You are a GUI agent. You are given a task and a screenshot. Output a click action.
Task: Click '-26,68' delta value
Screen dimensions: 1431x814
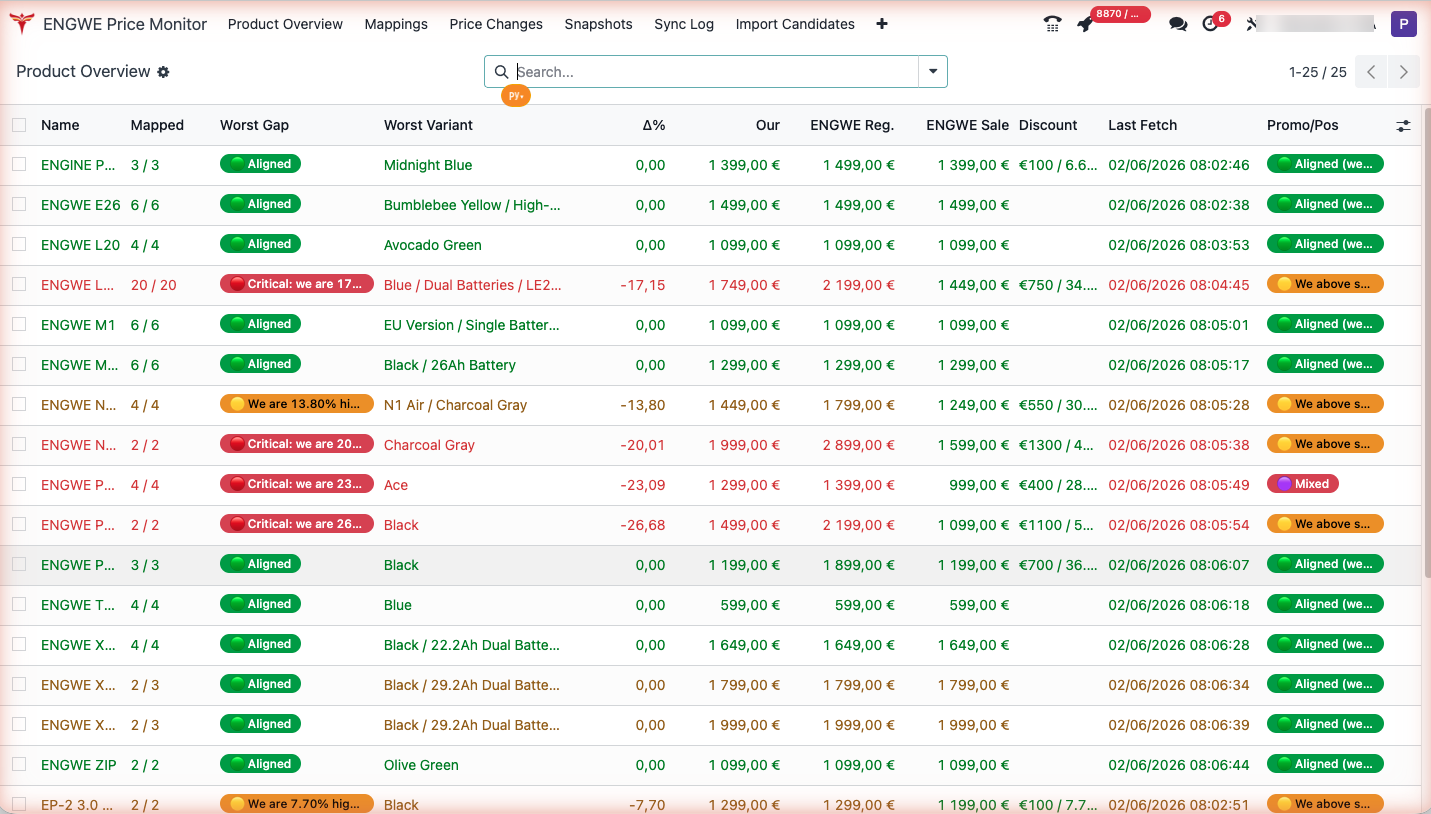pyautogui.click(x=643, y=525)
